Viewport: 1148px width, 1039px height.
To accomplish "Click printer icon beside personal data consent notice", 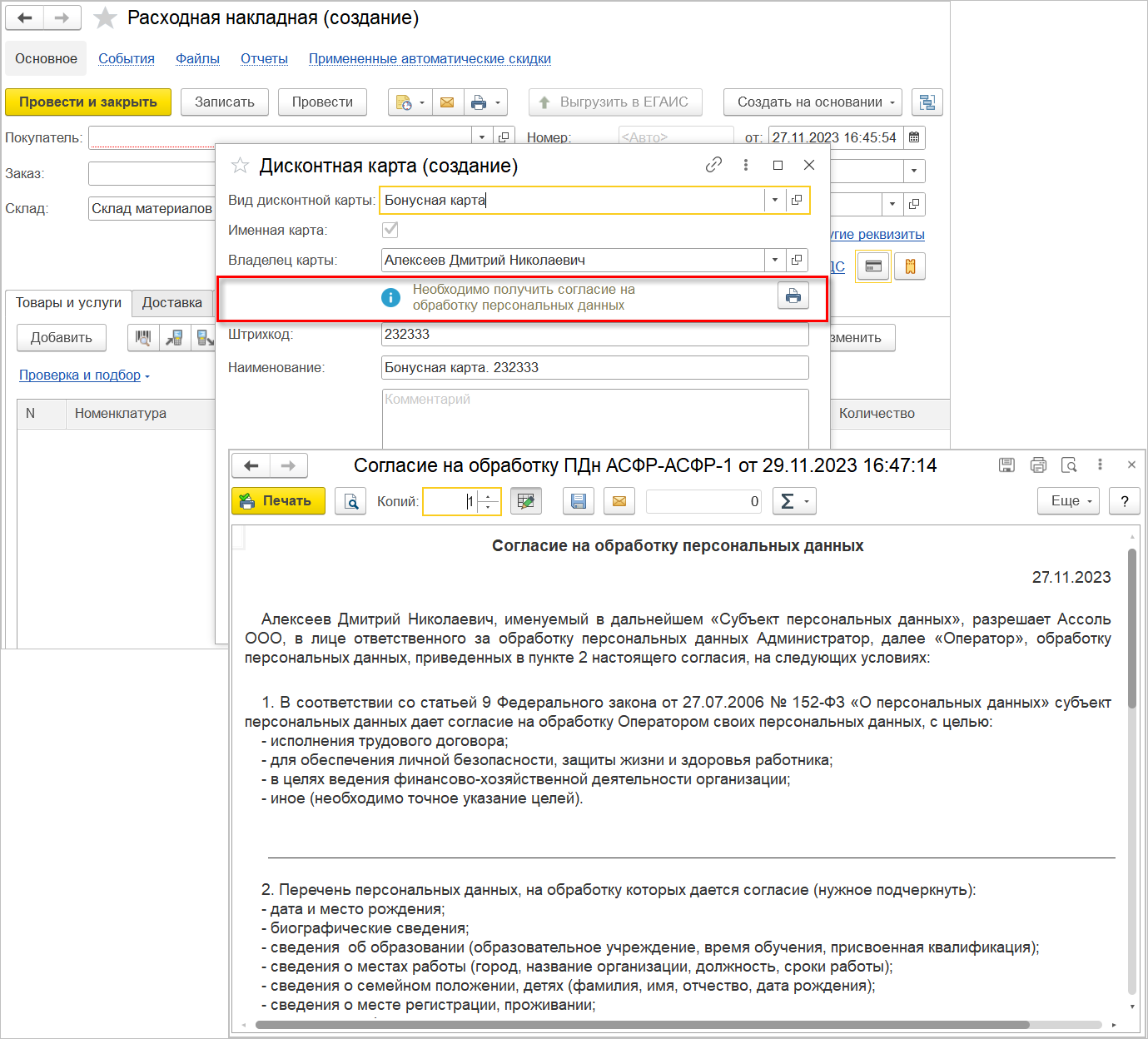I will [793, 296].
